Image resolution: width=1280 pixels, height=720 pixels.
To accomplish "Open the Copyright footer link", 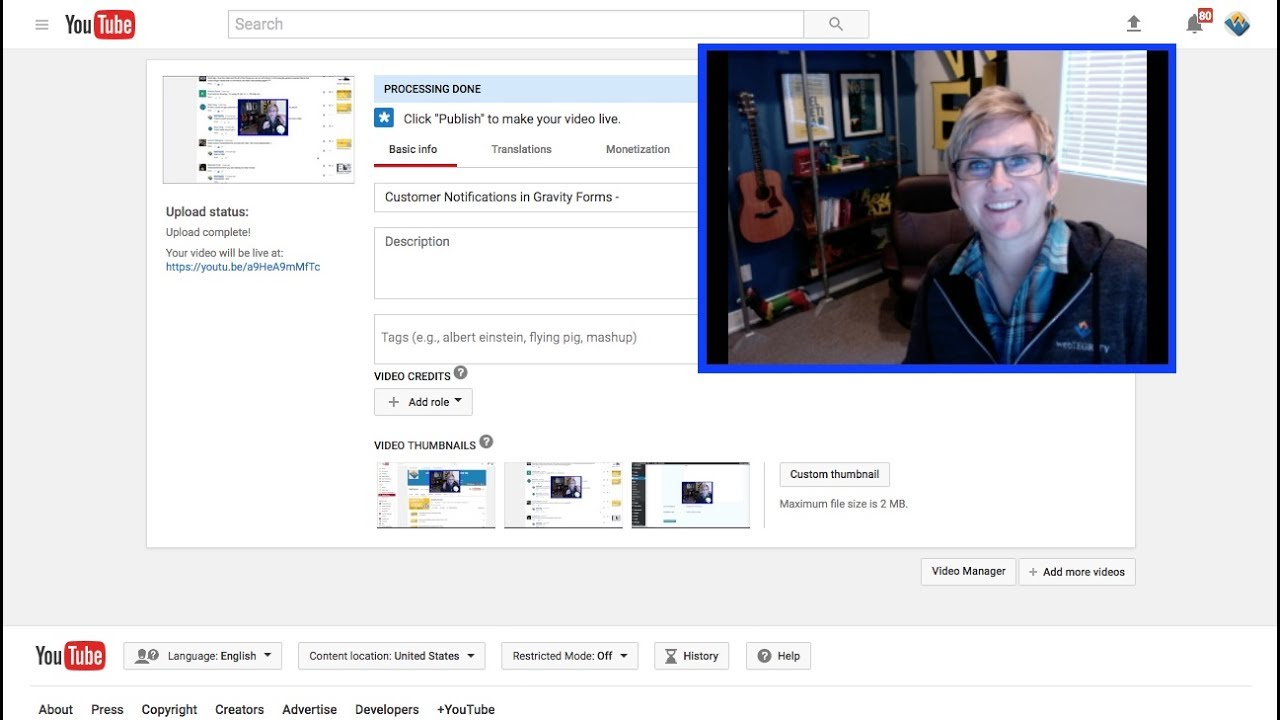I will click(169, 709).
